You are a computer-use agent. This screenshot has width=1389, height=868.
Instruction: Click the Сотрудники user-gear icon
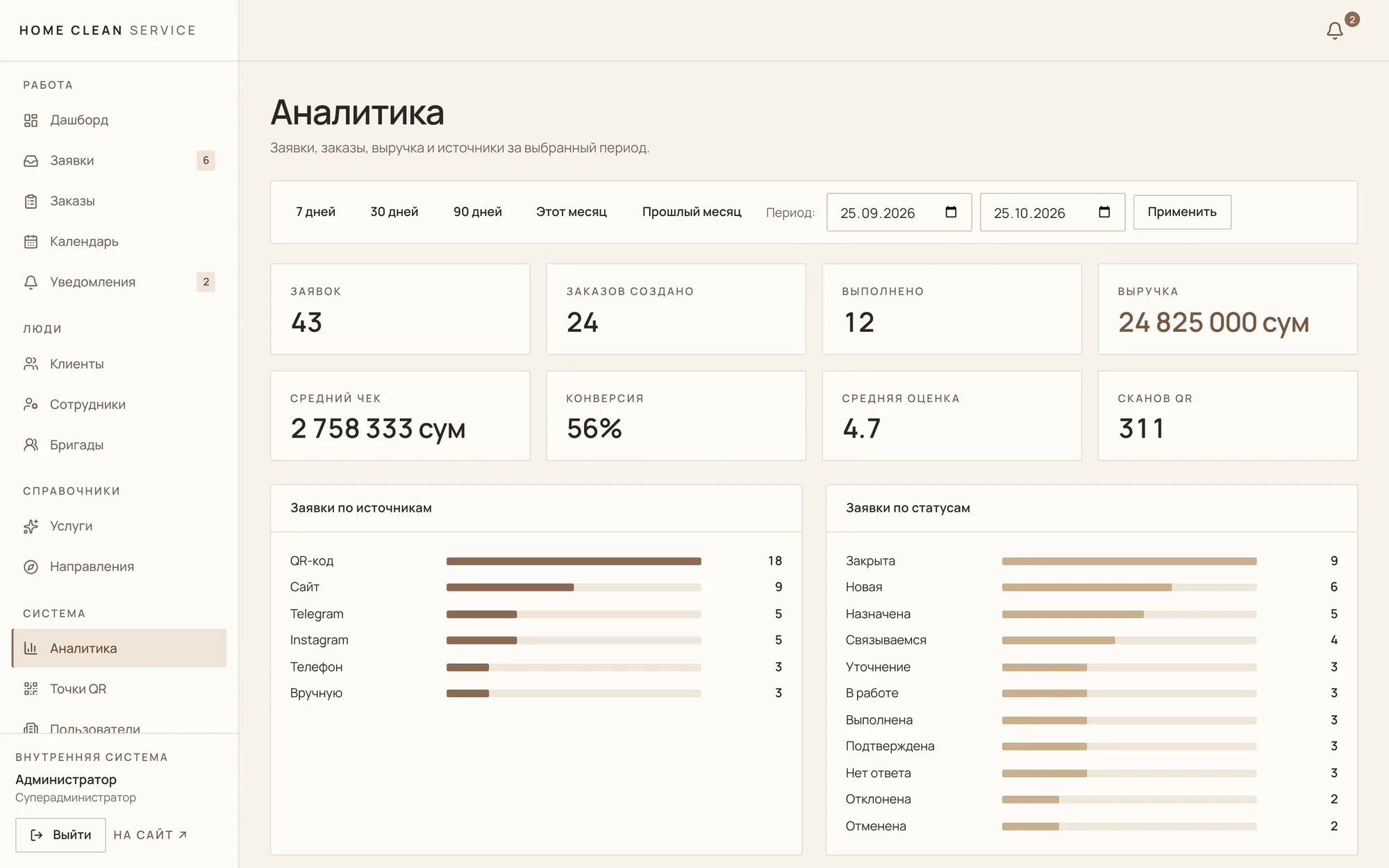31,404
